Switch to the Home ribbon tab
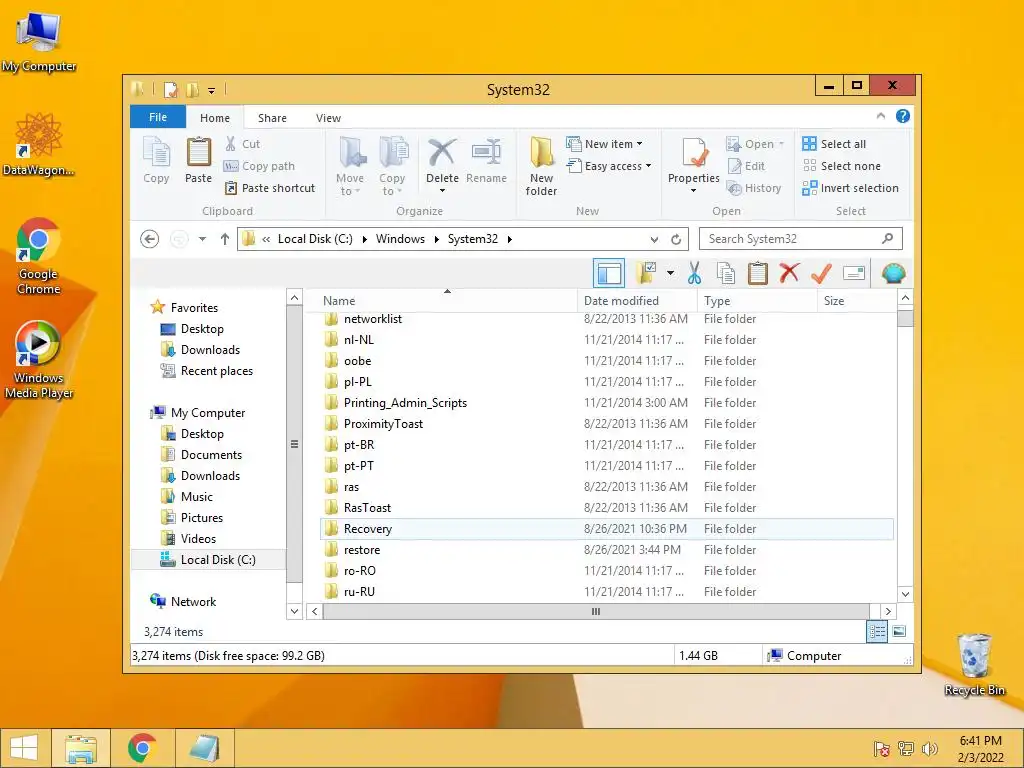The height and width of the screenshot is (768, 1024). [215, 118]
